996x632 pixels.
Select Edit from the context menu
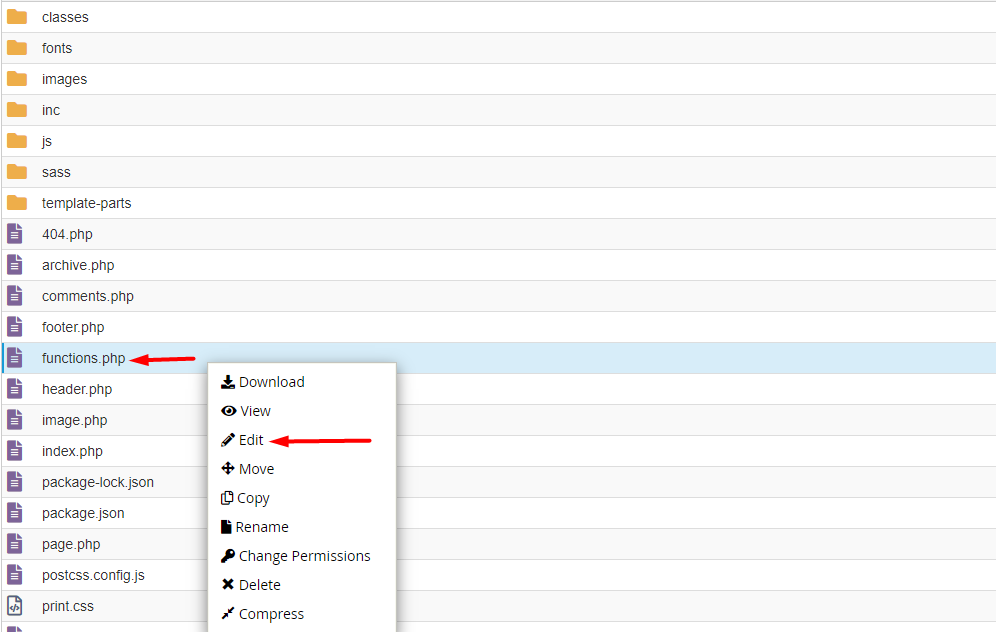point(242,440)
